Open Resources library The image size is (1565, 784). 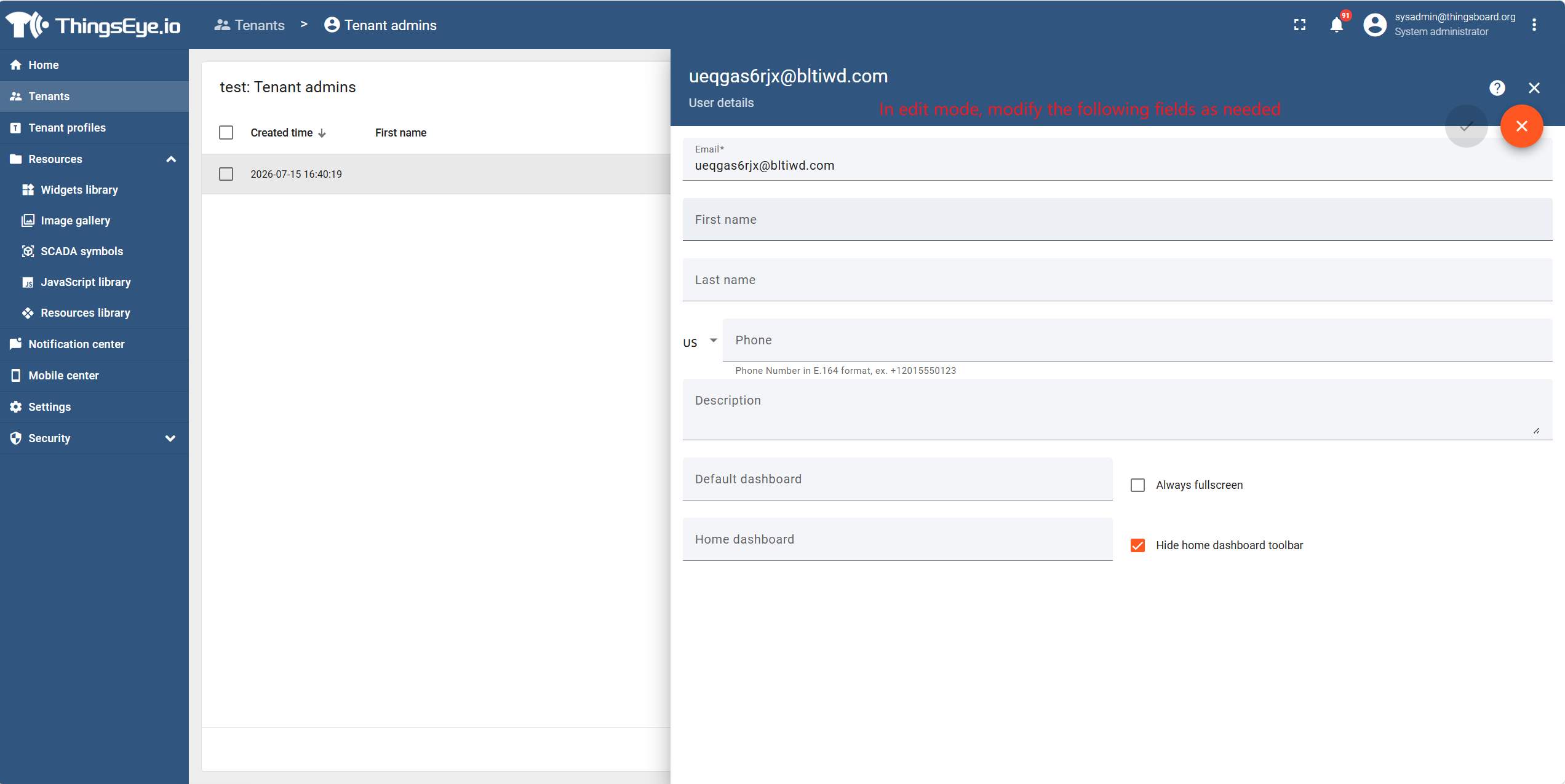point(94,313)
